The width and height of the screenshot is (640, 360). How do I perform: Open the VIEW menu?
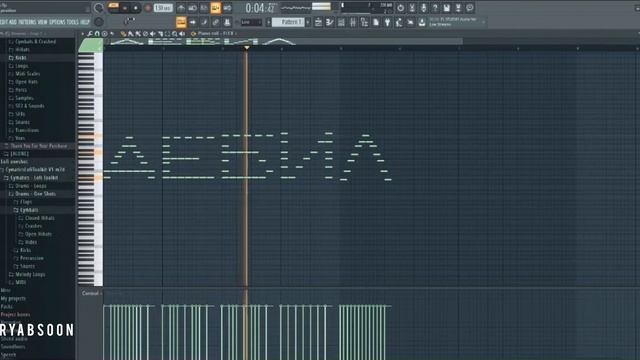click(x=42, y=22)
